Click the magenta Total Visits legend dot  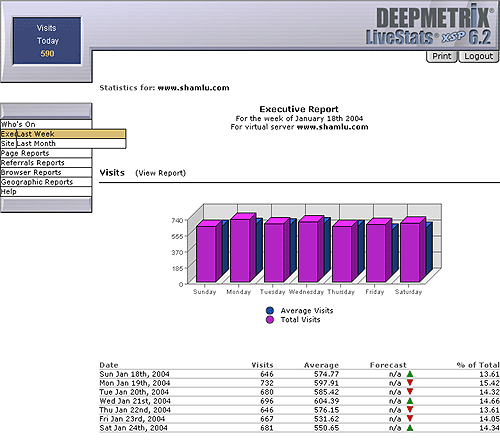270,320
